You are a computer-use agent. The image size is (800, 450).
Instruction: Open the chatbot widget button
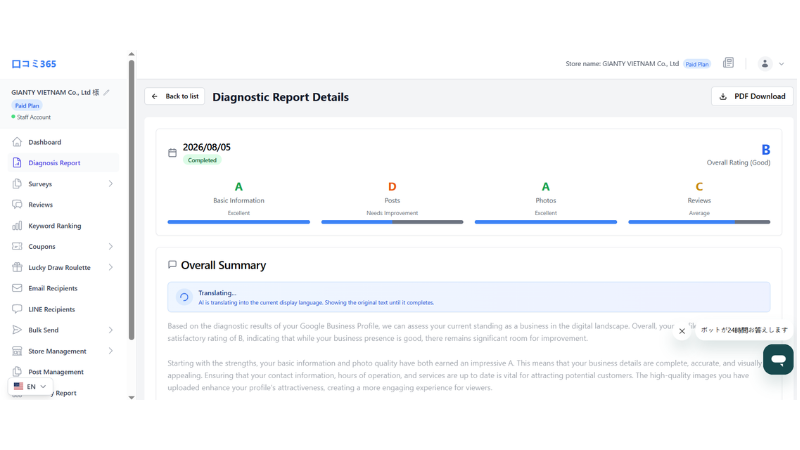778,359
